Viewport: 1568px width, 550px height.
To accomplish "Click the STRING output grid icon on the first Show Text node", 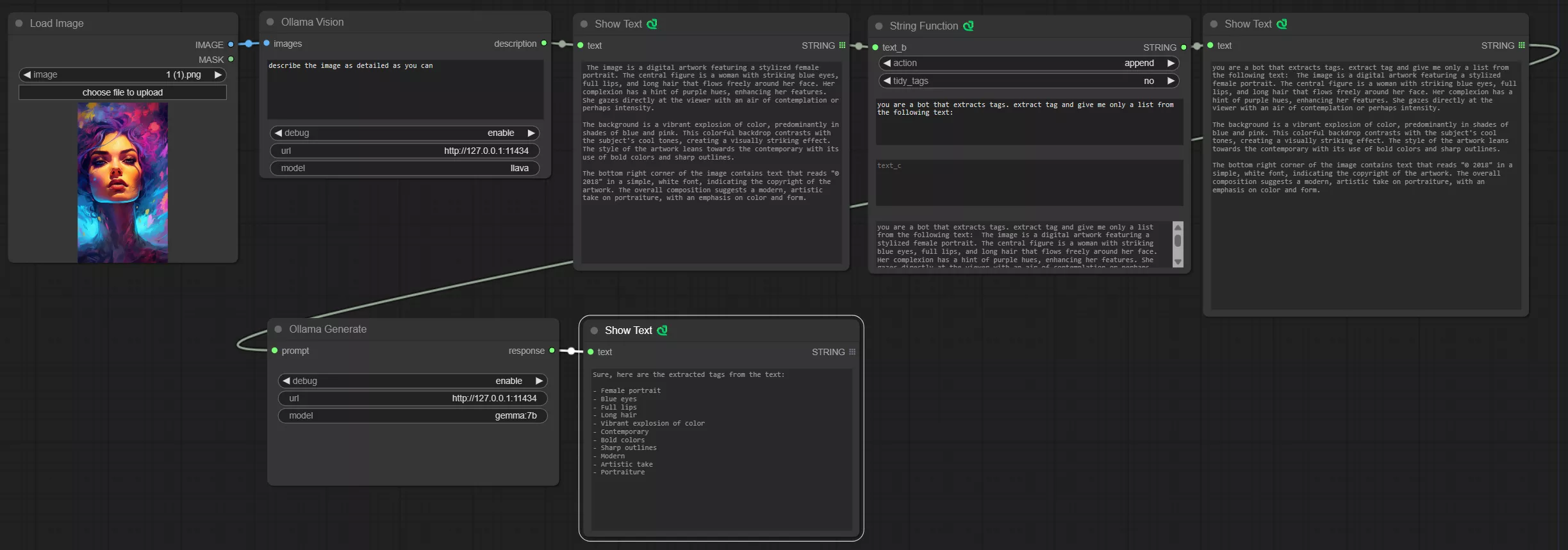I will [842, 46].
